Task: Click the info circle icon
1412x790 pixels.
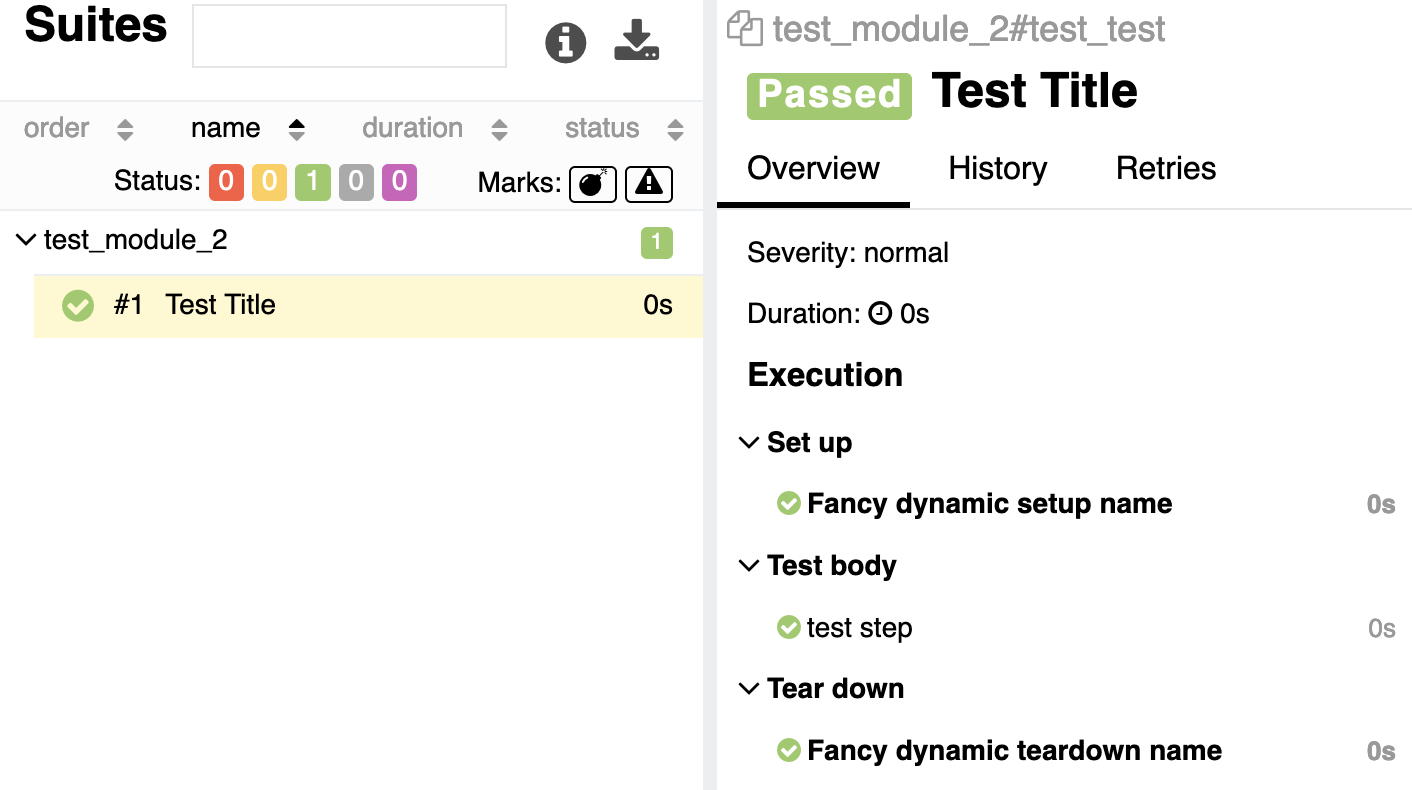Action: [x=565, y=42]
